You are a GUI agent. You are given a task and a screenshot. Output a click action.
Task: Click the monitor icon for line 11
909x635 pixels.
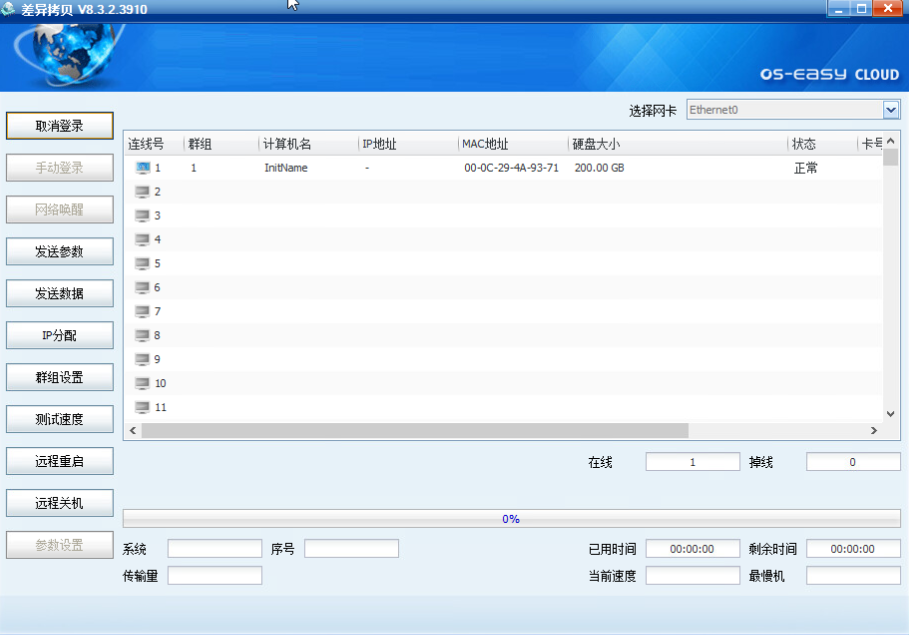[142, 408]
